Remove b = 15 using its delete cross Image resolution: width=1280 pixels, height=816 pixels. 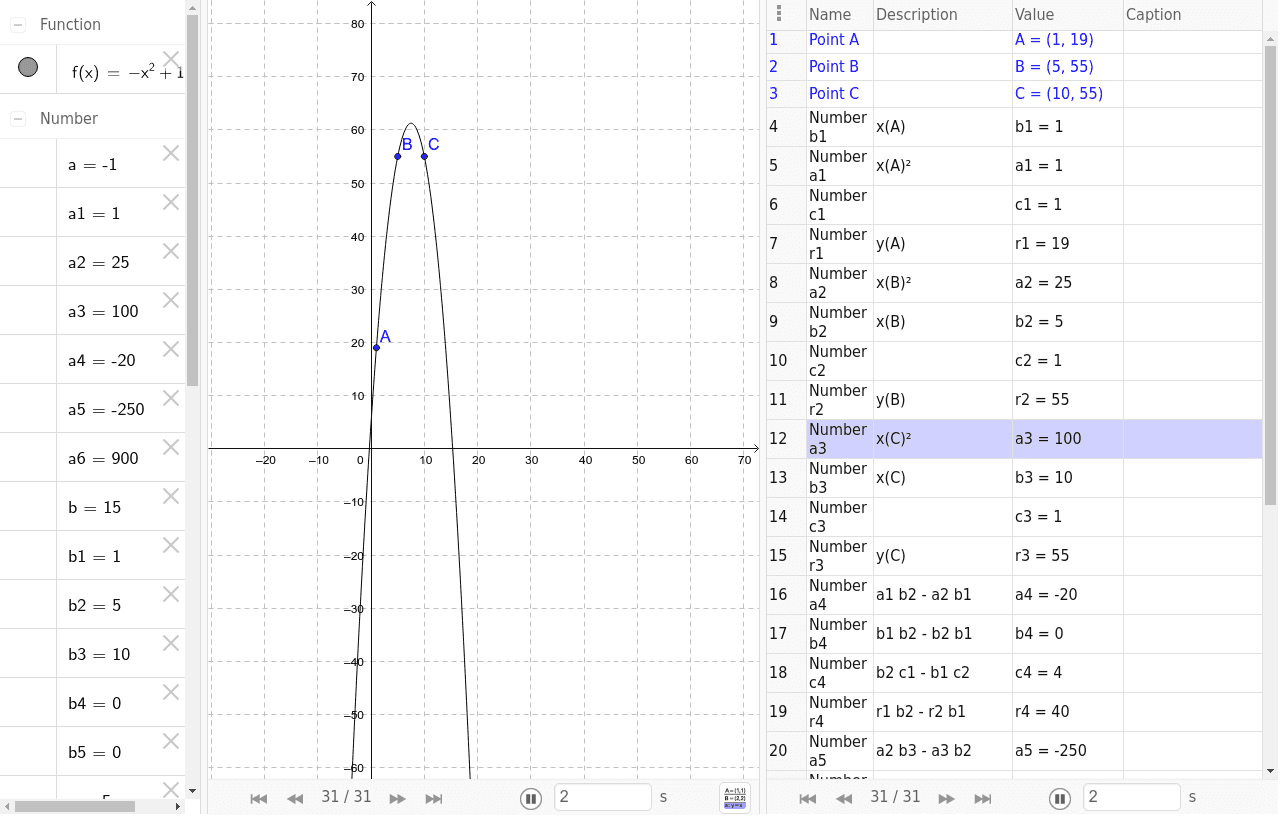170,495
